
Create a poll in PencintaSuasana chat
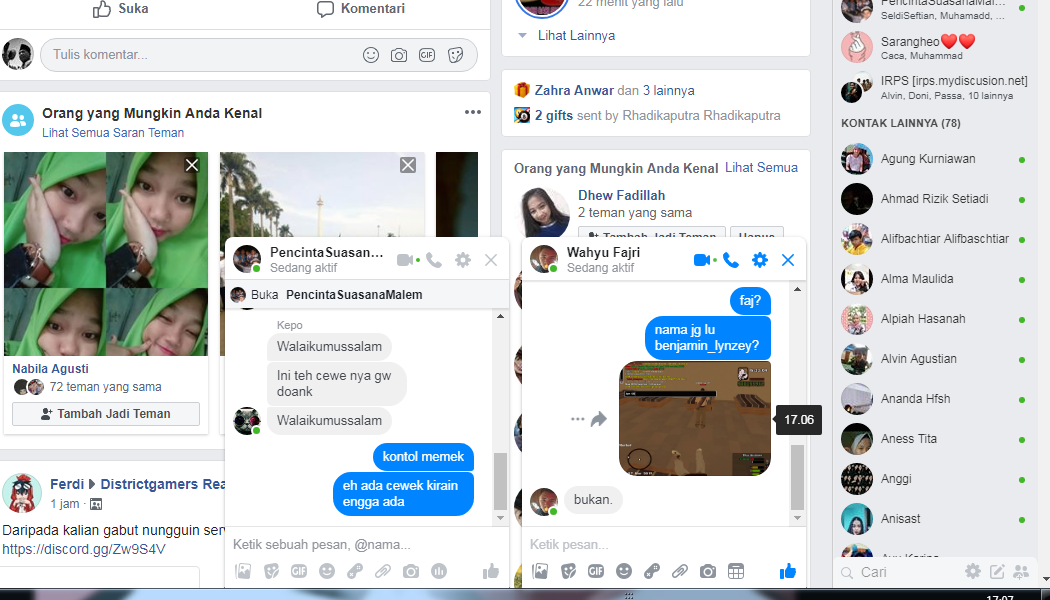pyautogui.click(x=439, y=571)
